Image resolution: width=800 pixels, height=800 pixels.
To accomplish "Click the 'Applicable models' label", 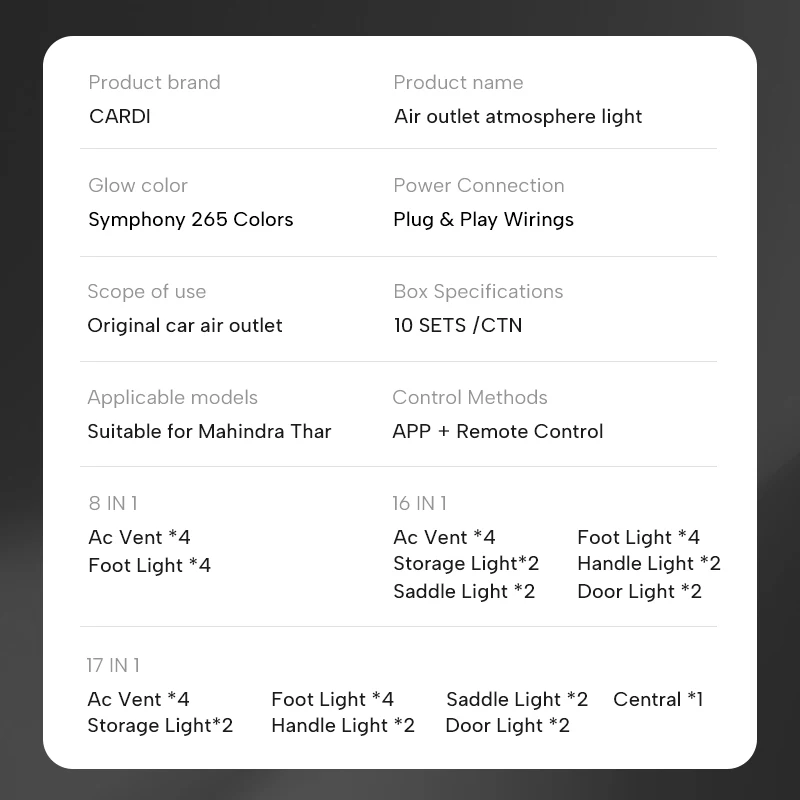I will [172, 397].
